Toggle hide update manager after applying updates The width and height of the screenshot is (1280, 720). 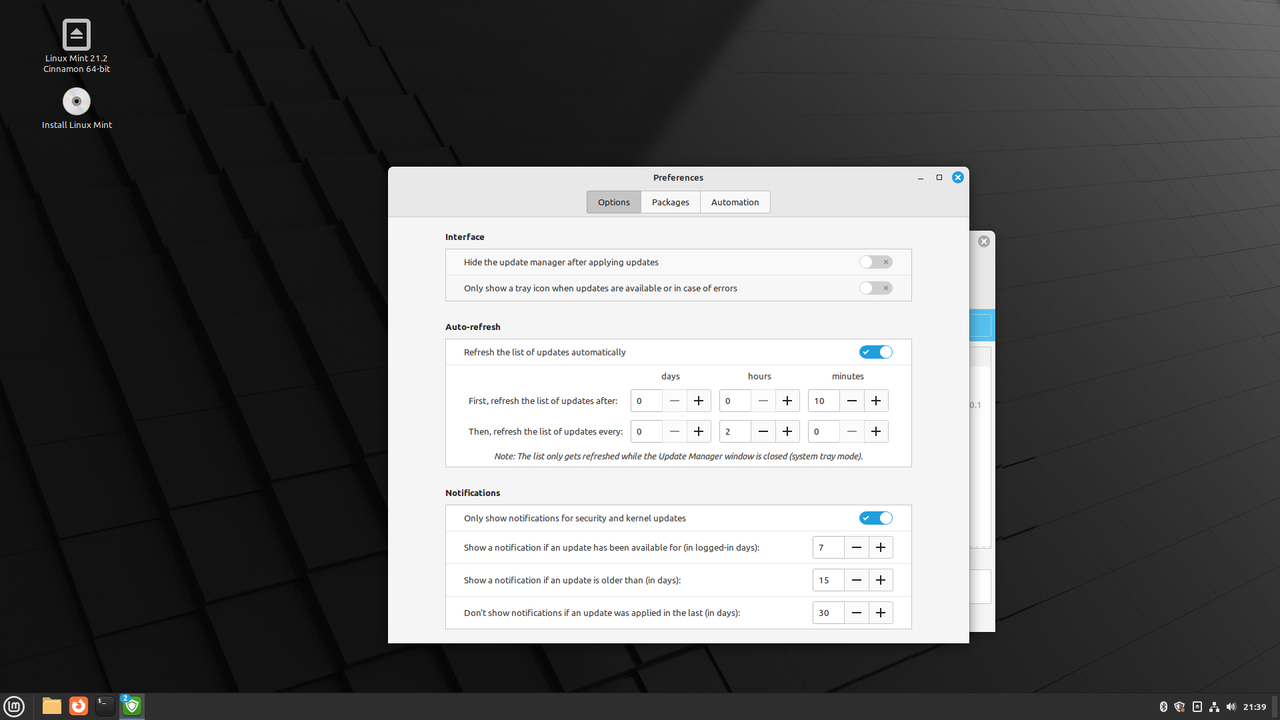click(876, 262)
